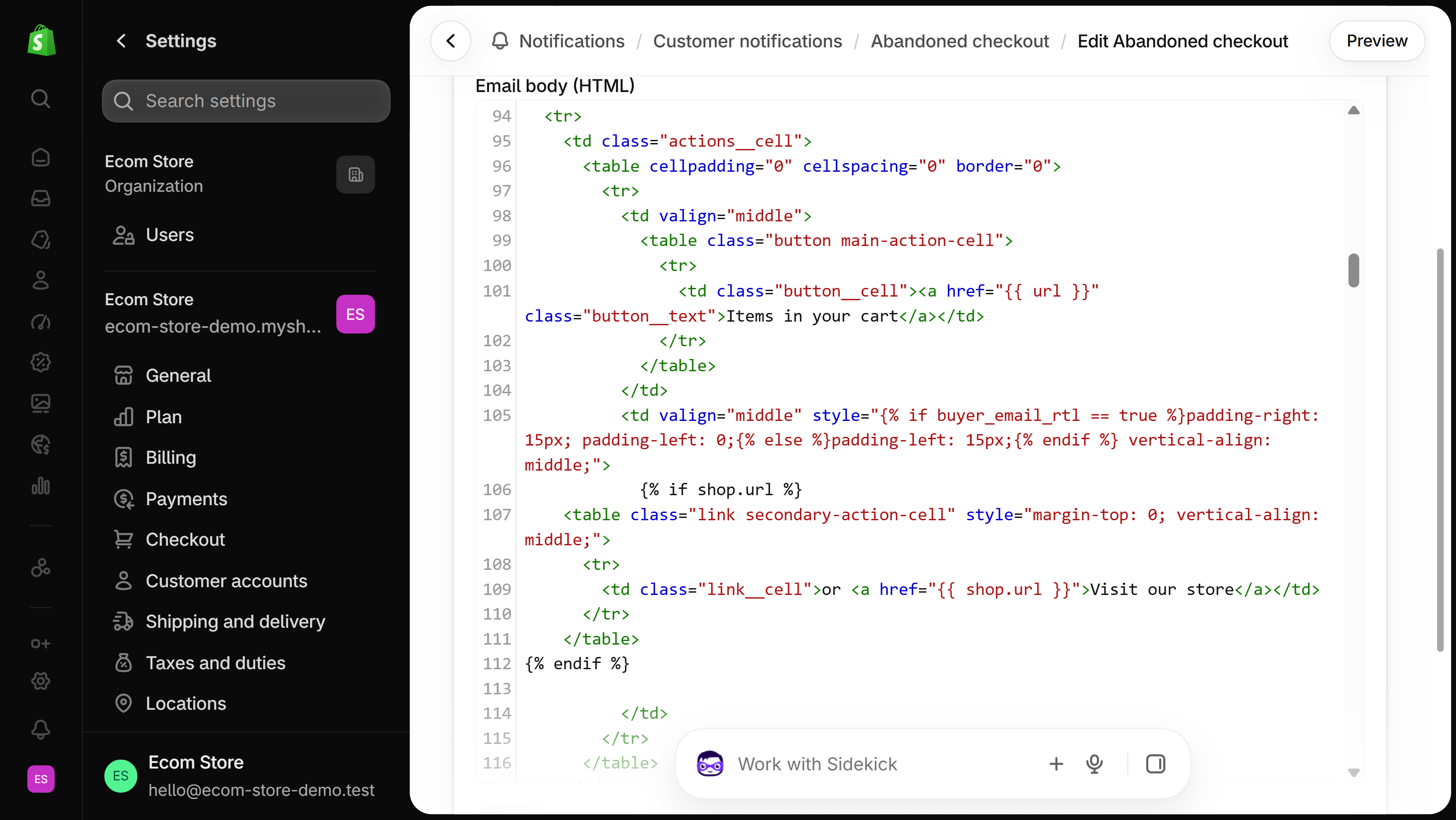Click the Sidekick avatar icon
This screenshot has height=820, width=1456.
click(x=710, y=764)
